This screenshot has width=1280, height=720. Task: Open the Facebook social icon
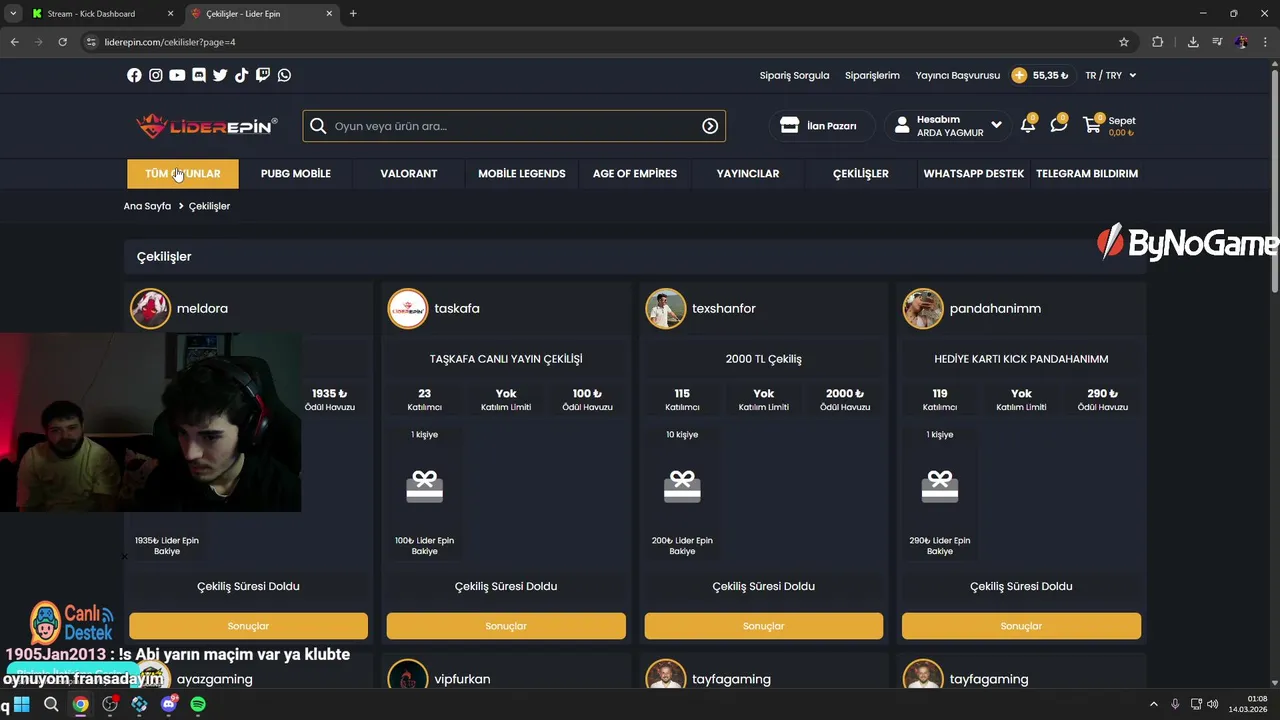tap(134, 75)
